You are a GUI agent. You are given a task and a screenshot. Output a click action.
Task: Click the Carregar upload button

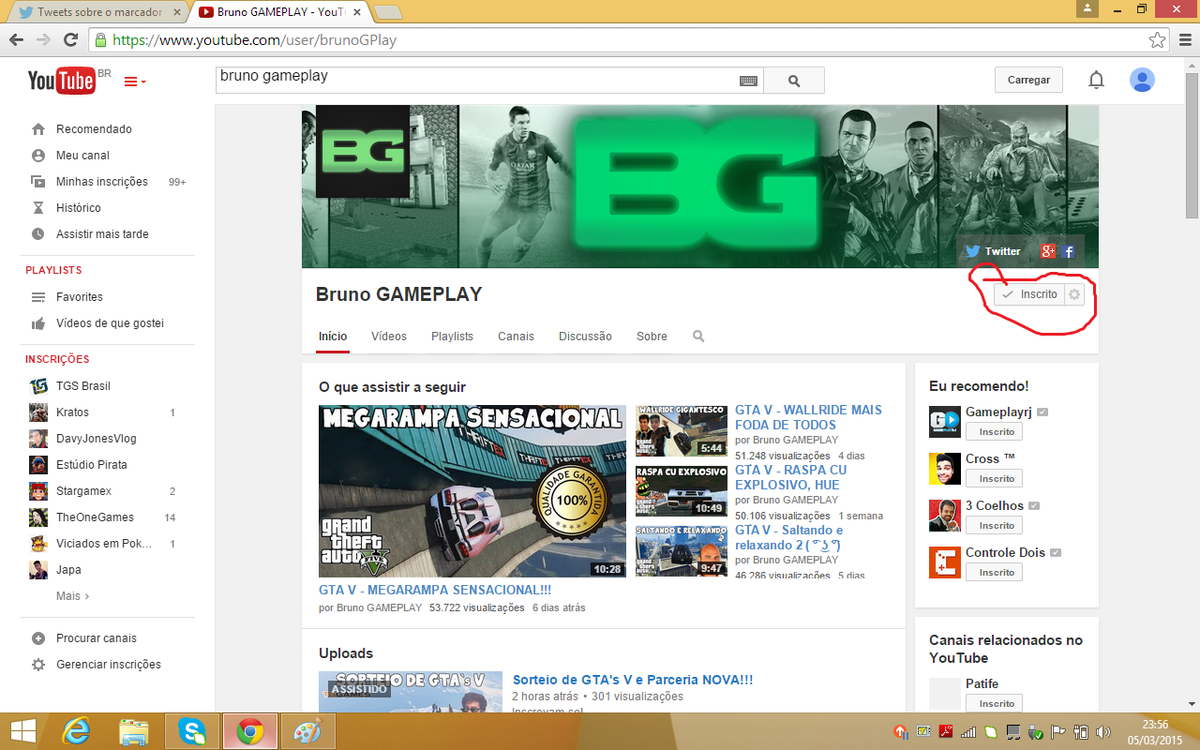(x=1029, y=80)
